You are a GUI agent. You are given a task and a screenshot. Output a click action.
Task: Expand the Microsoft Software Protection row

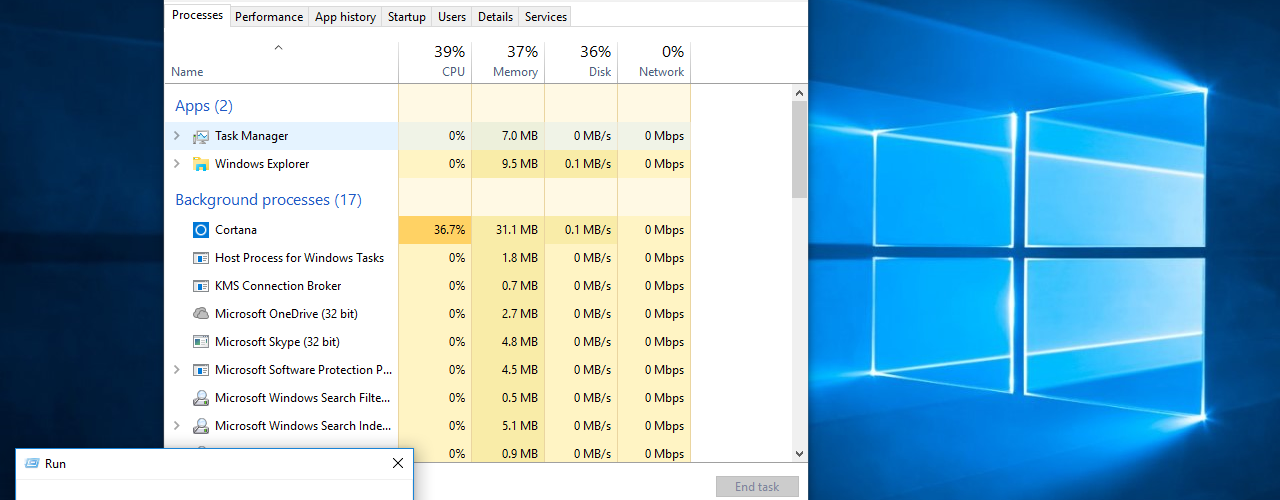point(177,370)
